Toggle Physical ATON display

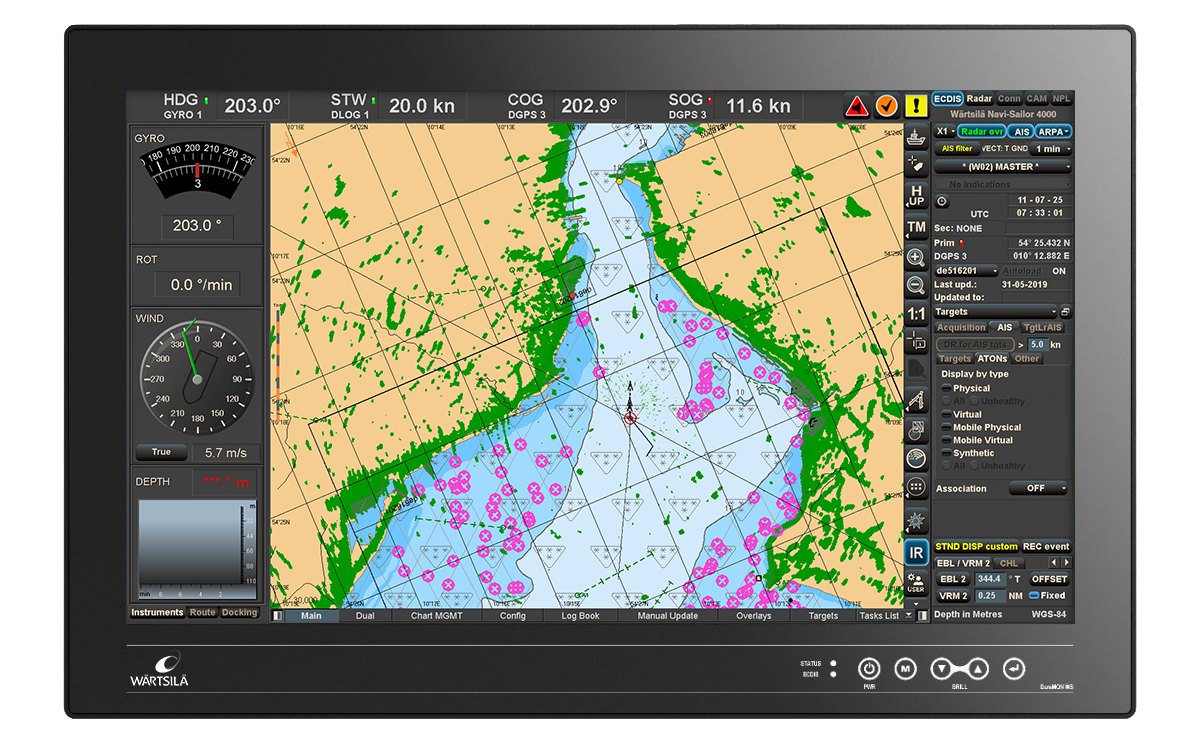(946, 388)
